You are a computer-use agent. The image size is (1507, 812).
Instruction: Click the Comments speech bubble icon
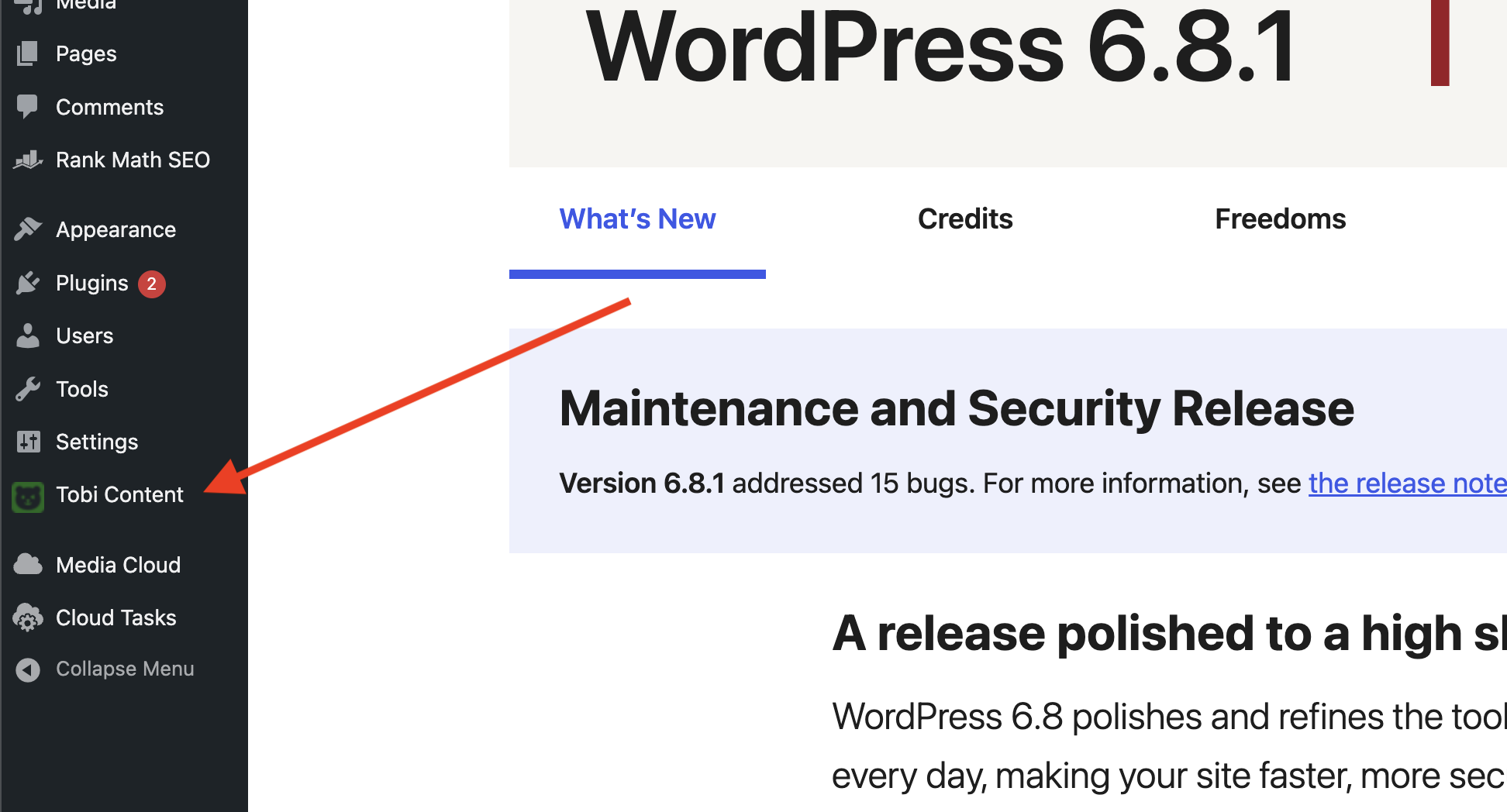pos(27,106)
